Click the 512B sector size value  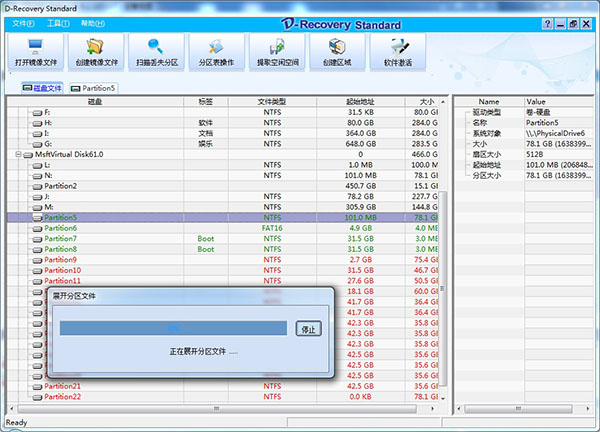click(535, 155)
